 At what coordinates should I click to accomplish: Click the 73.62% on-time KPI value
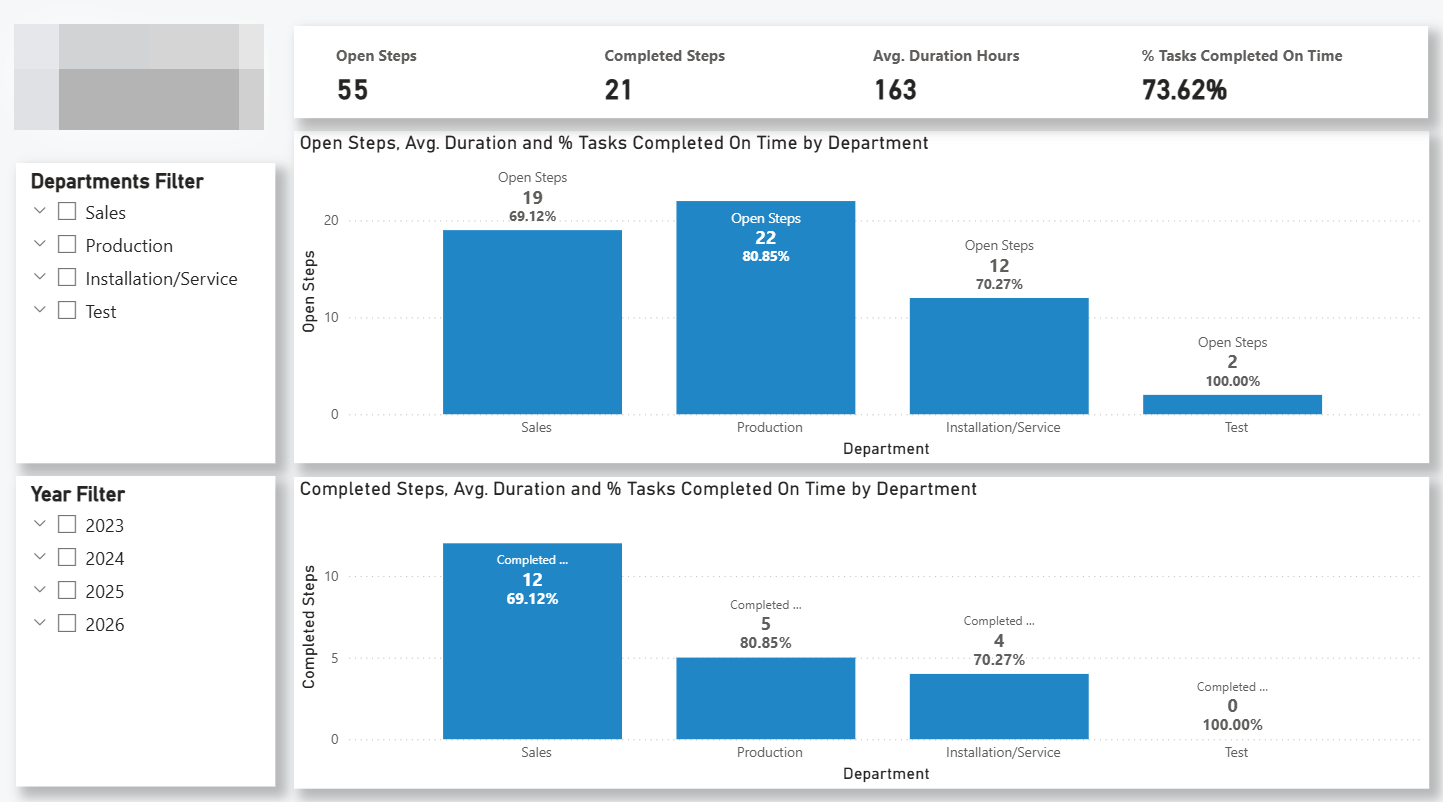tap(1184, 90)
